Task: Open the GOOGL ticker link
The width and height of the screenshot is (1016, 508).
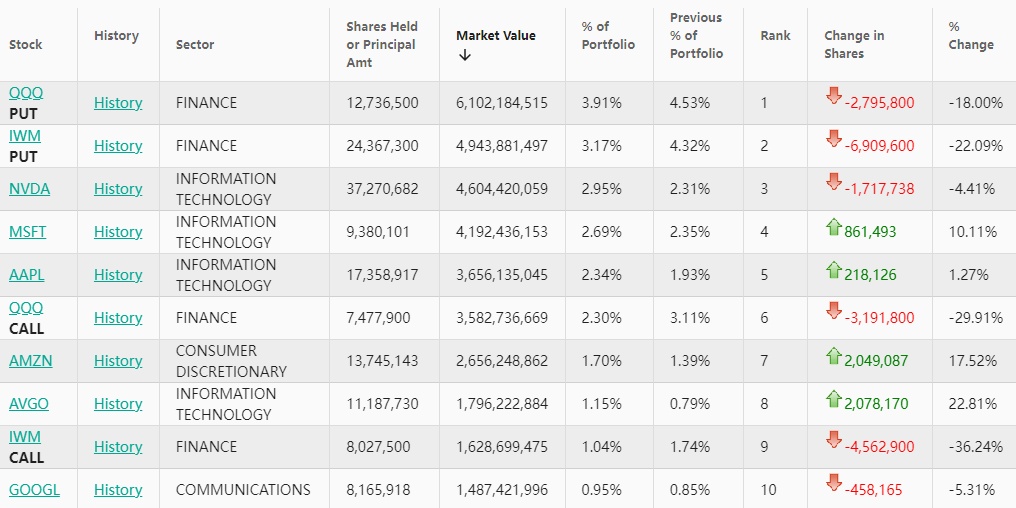Action: click(34, 490)
